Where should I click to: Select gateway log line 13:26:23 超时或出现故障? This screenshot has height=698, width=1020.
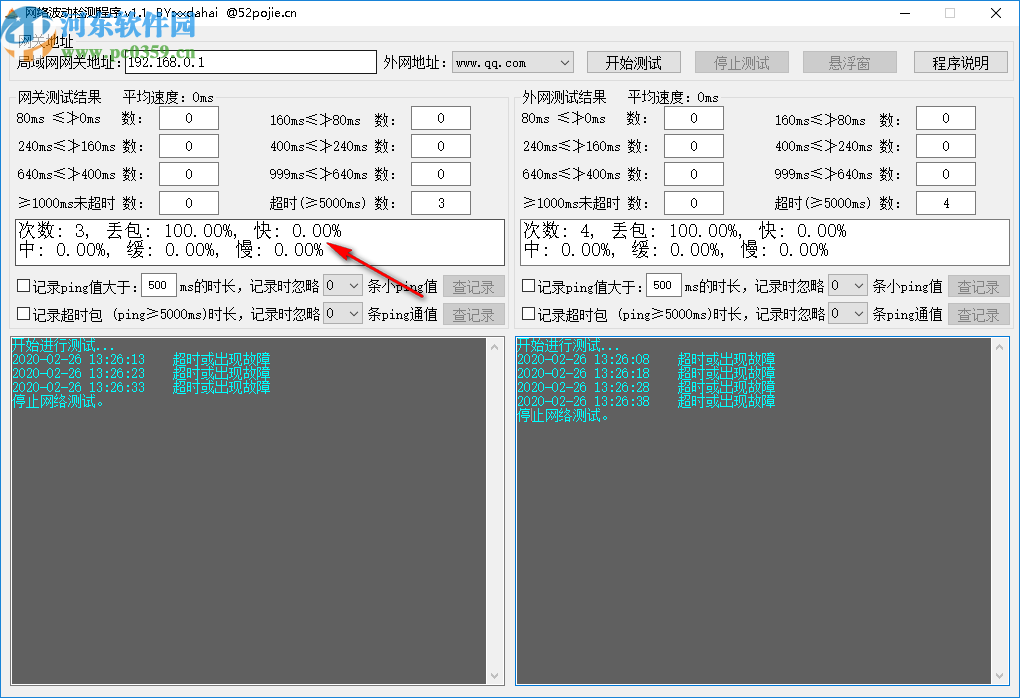point(141,373)
